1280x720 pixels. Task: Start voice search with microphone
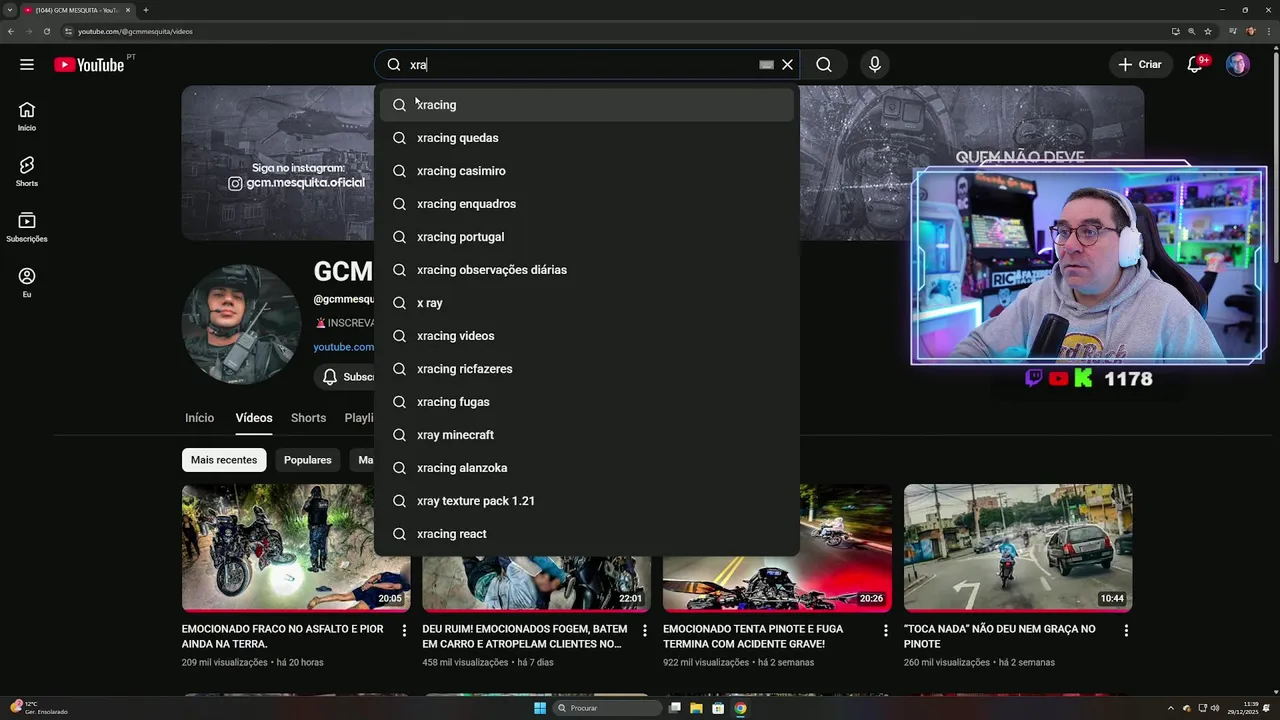[x=875, y=65]
